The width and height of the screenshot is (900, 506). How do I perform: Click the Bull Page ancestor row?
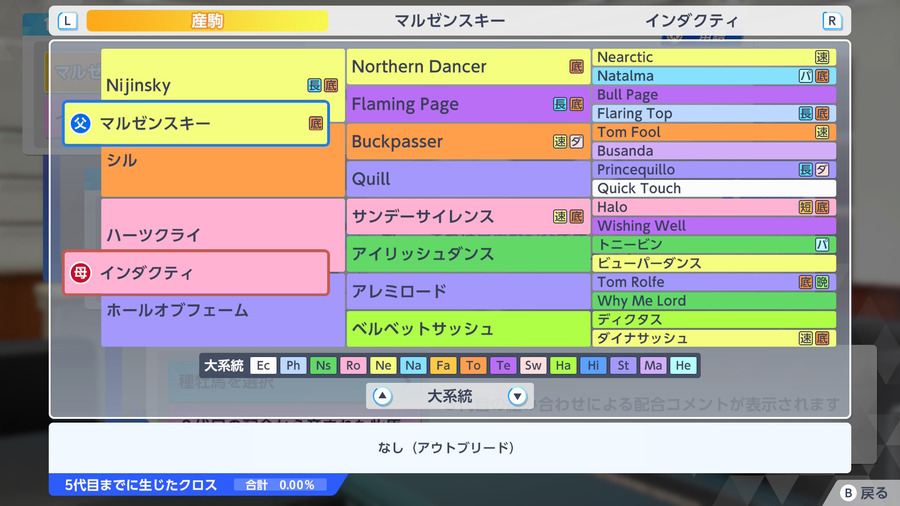714,95
